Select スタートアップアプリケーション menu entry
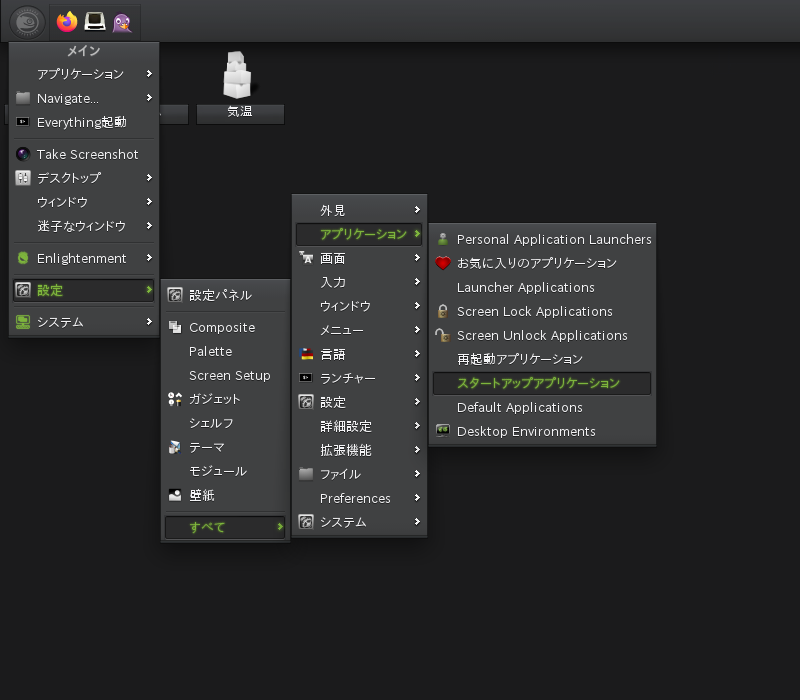 [542, 383]
